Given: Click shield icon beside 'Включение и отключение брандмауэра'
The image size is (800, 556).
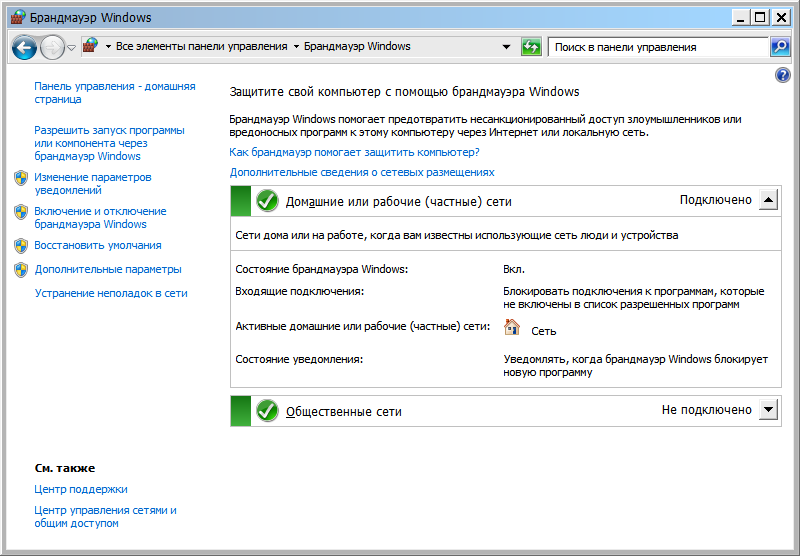Looking at the screenshot, I should [21, 212].
